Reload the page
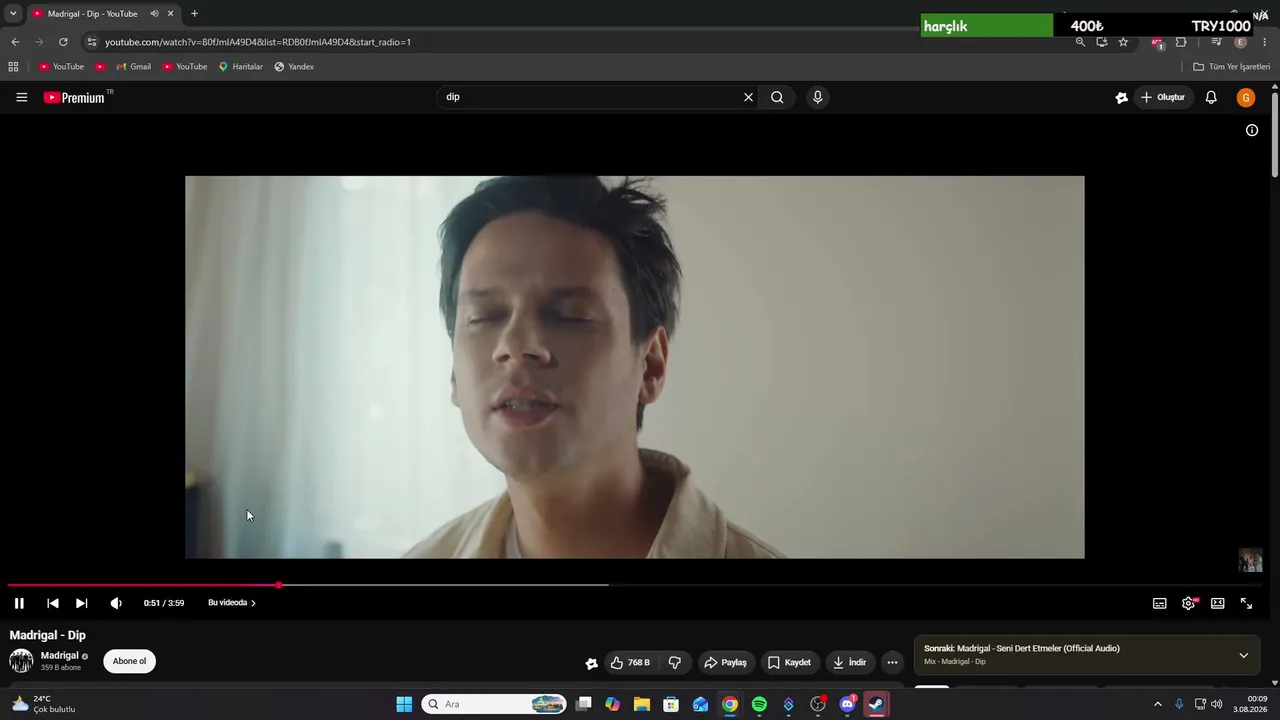This screenshot has width=1280, height=720. (x=63, y=42)
